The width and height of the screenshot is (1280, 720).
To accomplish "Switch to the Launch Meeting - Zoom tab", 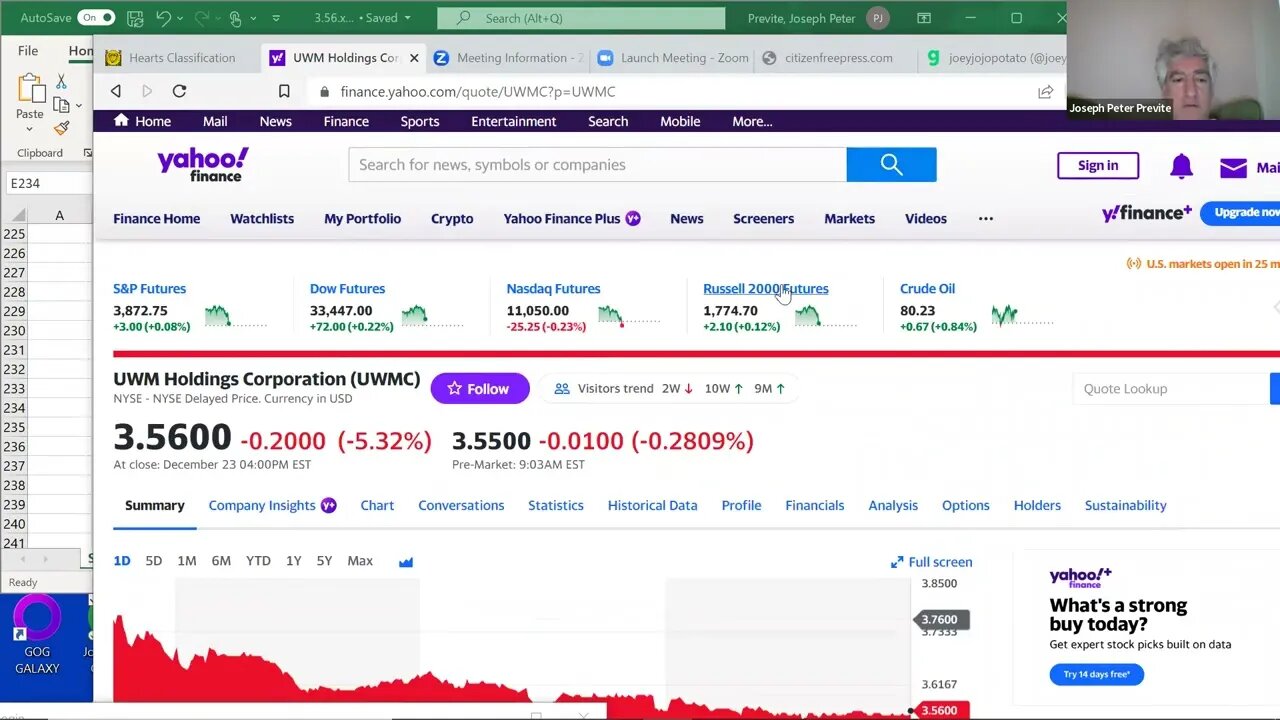I will pos(673,58).
